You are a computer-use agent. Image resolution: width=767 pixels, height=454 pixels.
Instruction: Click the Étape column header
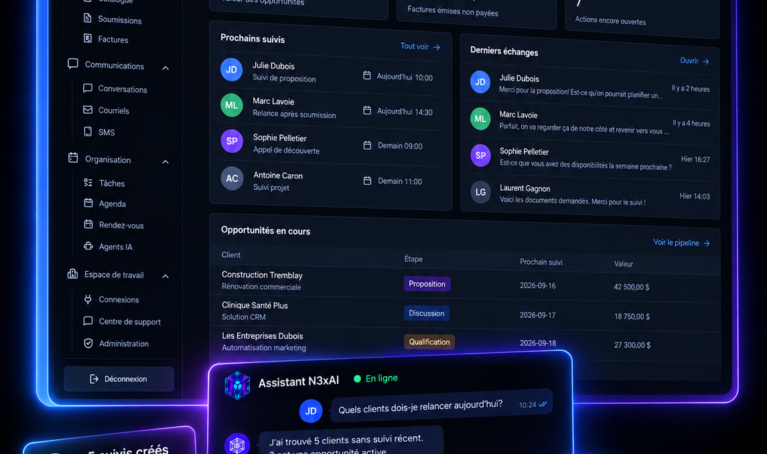pyautogui.click(x=413, y=259)
